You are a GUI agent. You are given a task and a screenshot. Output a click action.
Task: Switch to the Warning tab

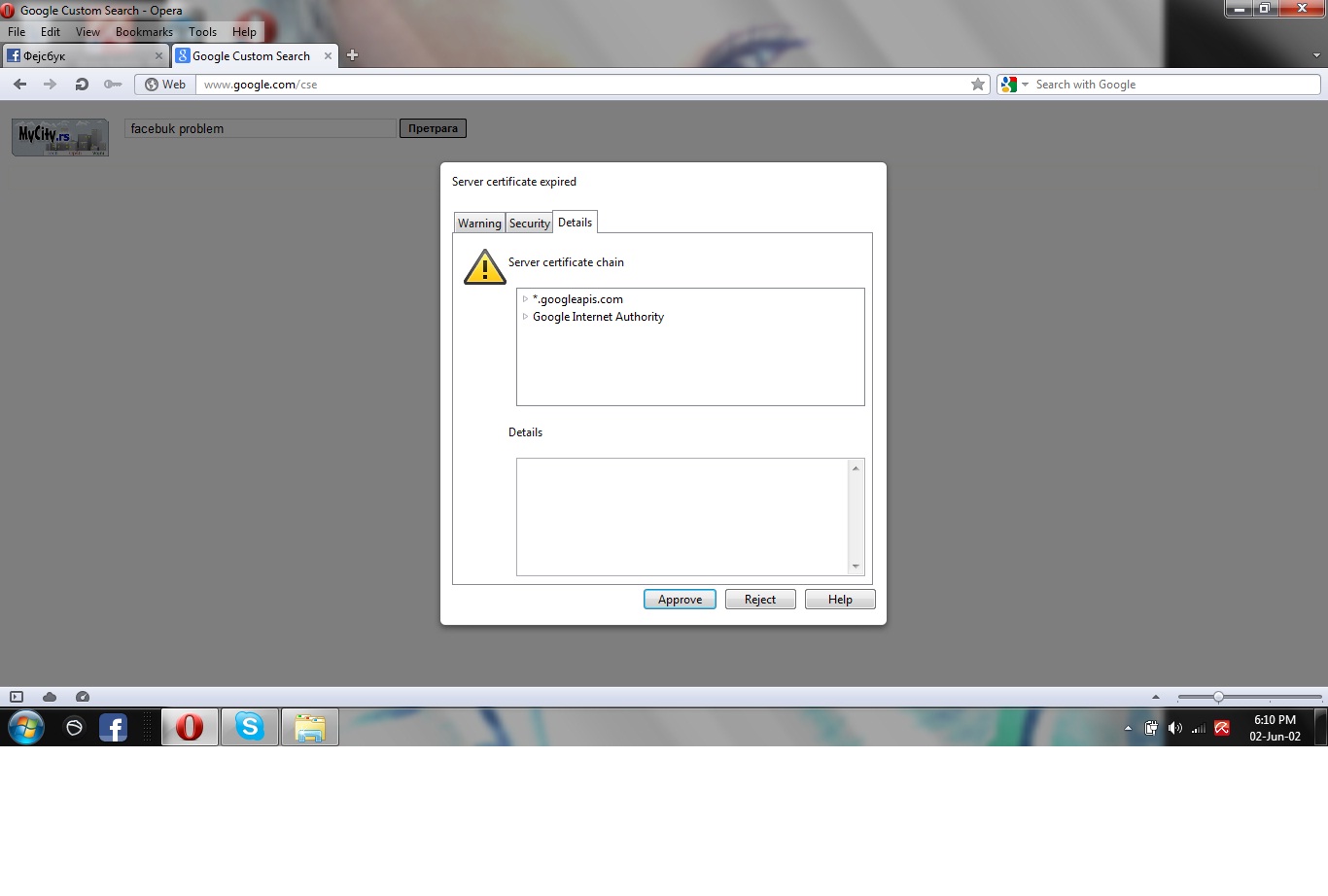coord(479,224)
